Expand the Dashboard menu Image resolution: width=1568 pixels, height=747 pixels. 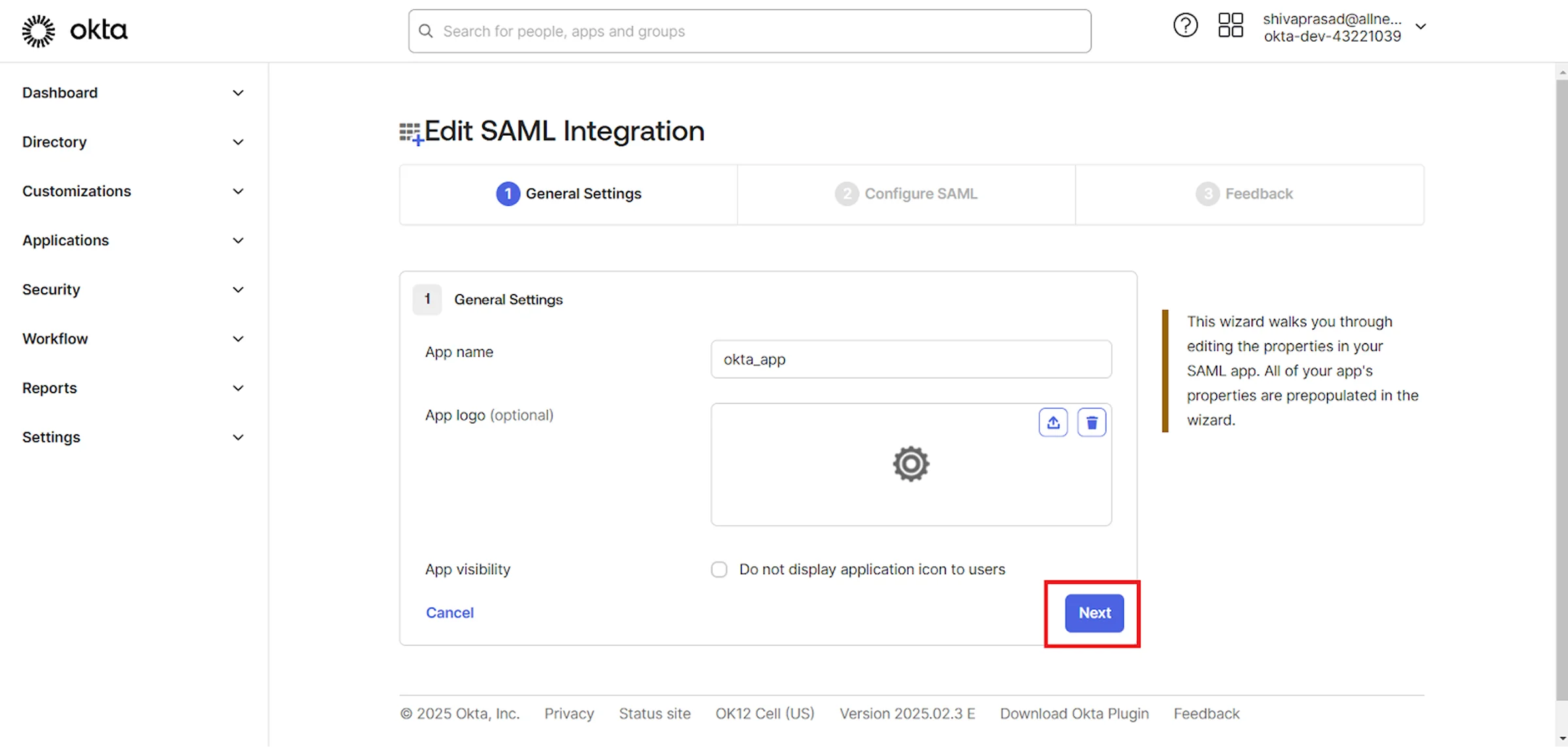point(133,93)
